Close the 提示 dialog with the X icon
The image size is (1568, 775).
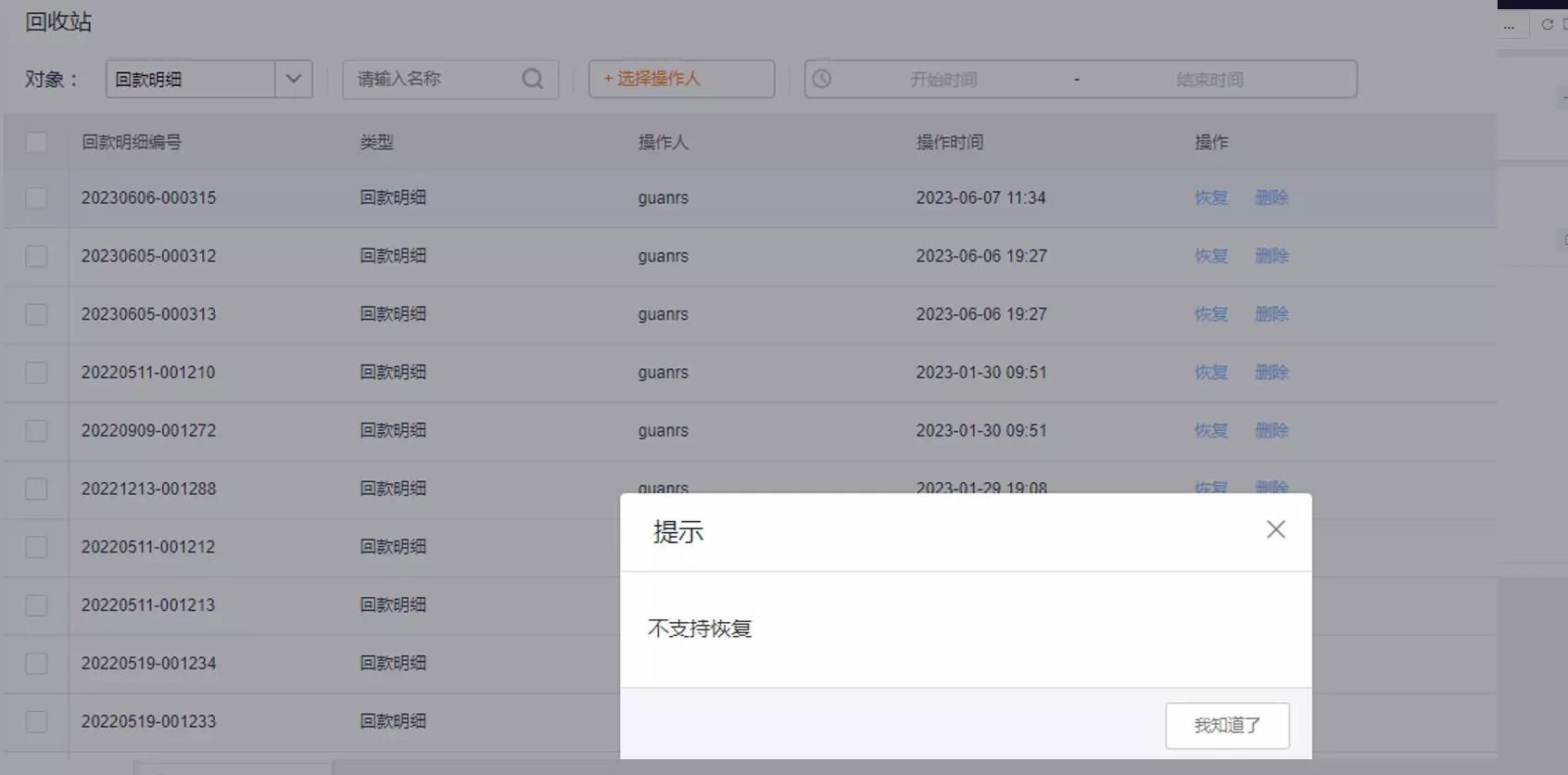tap(1276, 529)
